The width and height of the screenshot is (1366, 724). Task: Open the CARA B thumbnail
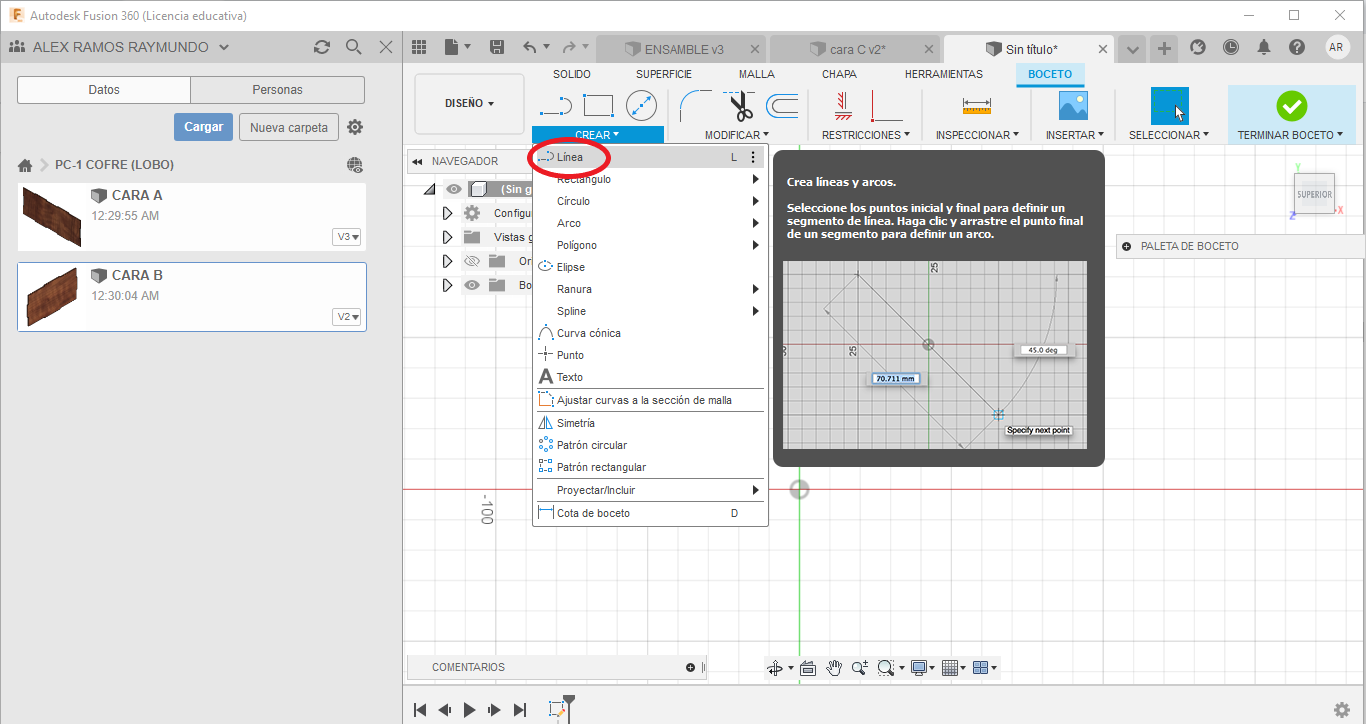tap(51, 296)
